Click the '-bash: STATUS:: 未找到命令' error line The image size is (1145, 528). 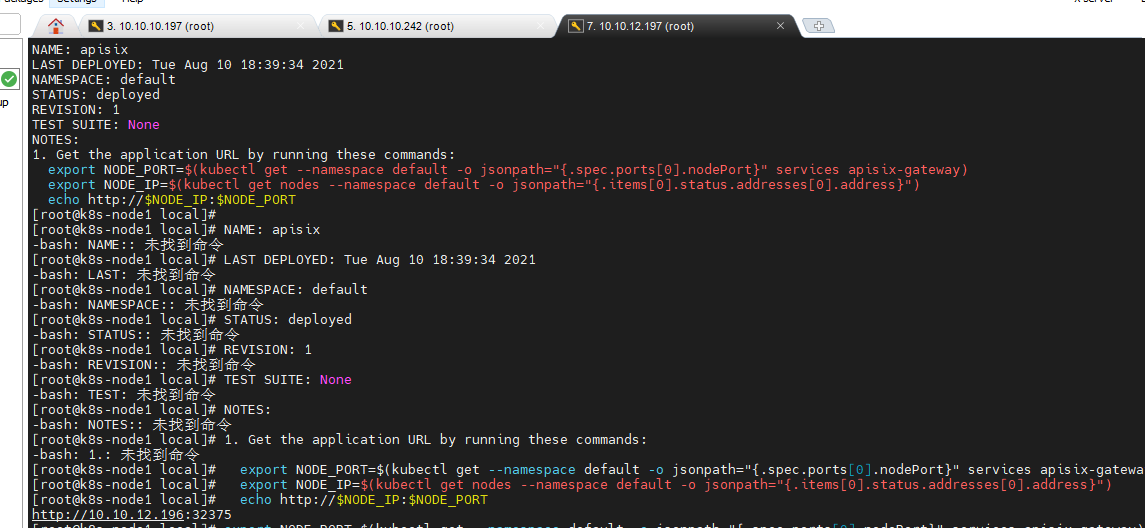pos(136,334)
